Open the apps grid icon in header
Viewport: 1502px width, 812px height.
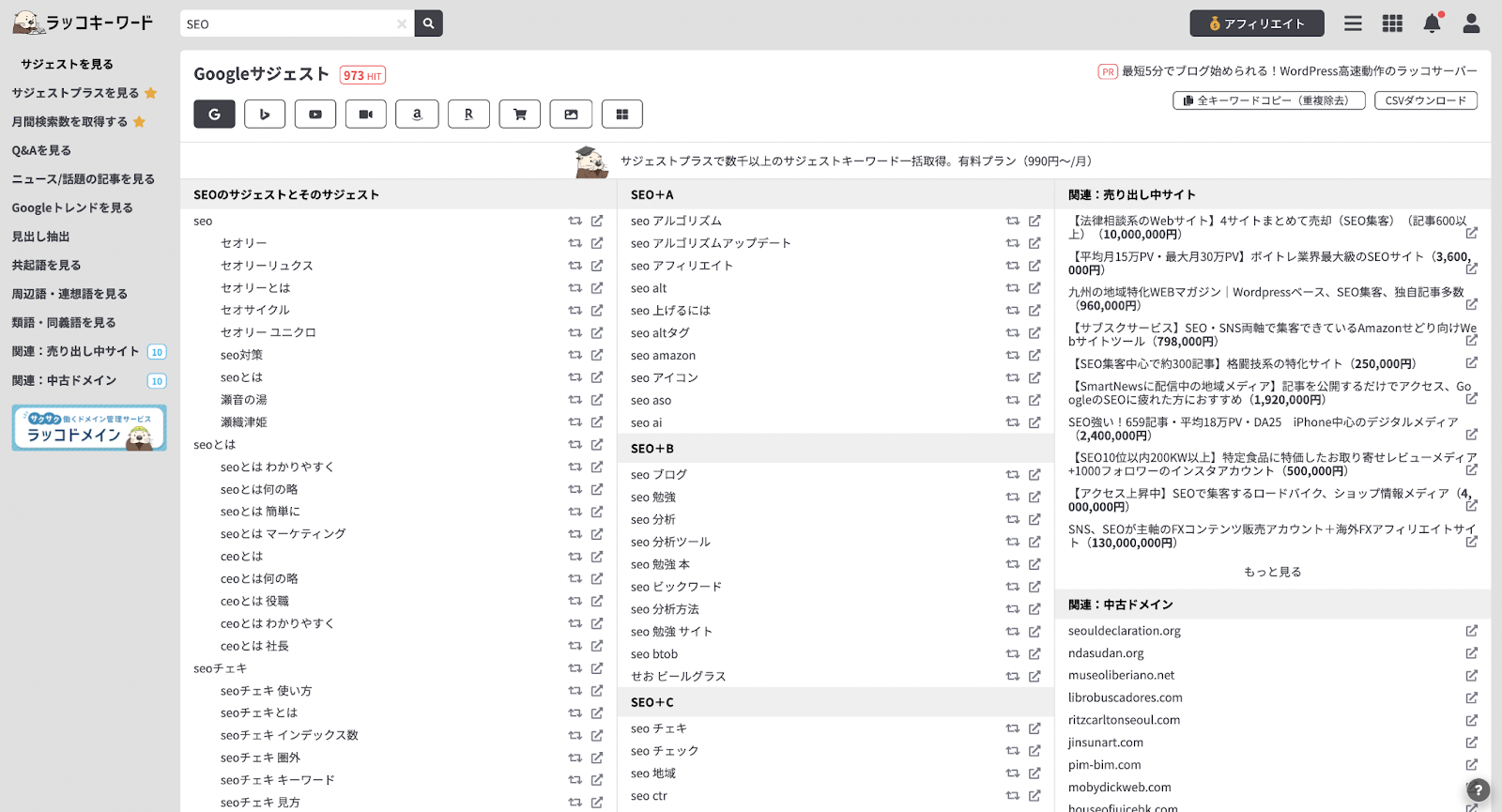(x=1392, y=23)
